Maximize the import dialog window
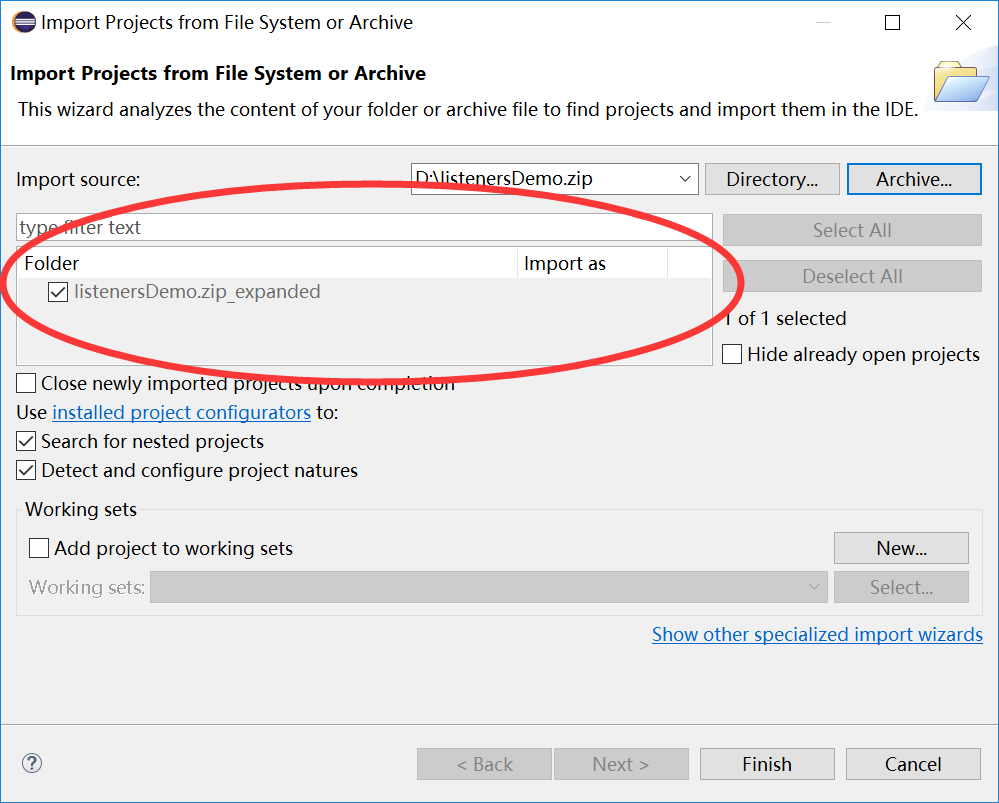The height and width of the screenshot is (803, 999). click(x=892, y=22)
